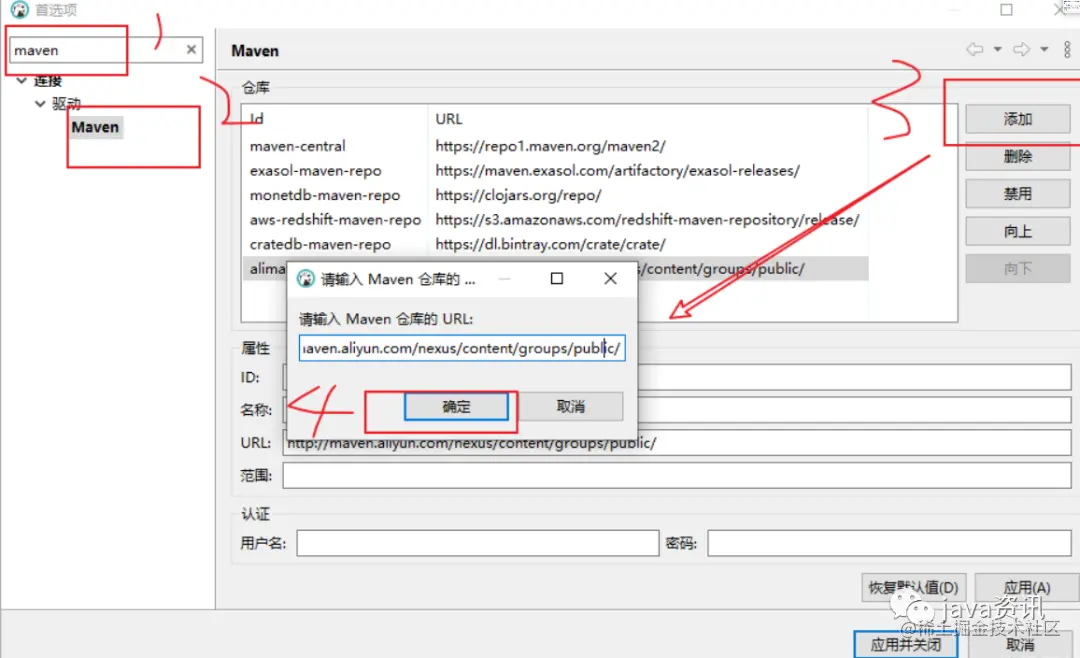This screenshot has width=1080, height=658.
Task: Click the dl.bintray.com crate URL cell
Action: (550, 244)
